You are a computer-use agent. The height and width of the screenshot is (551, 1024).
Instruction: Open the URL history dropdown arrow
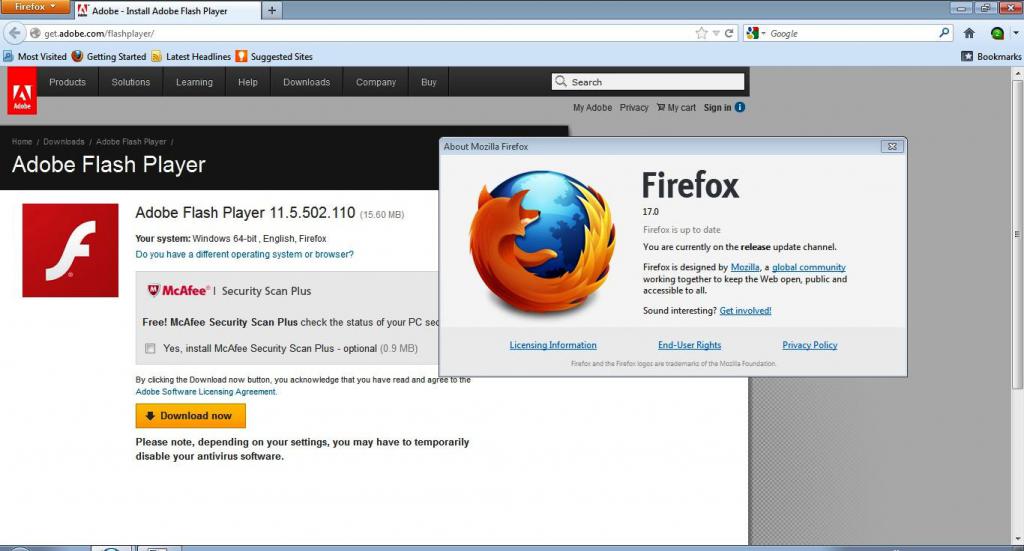(x=716, y=33)
